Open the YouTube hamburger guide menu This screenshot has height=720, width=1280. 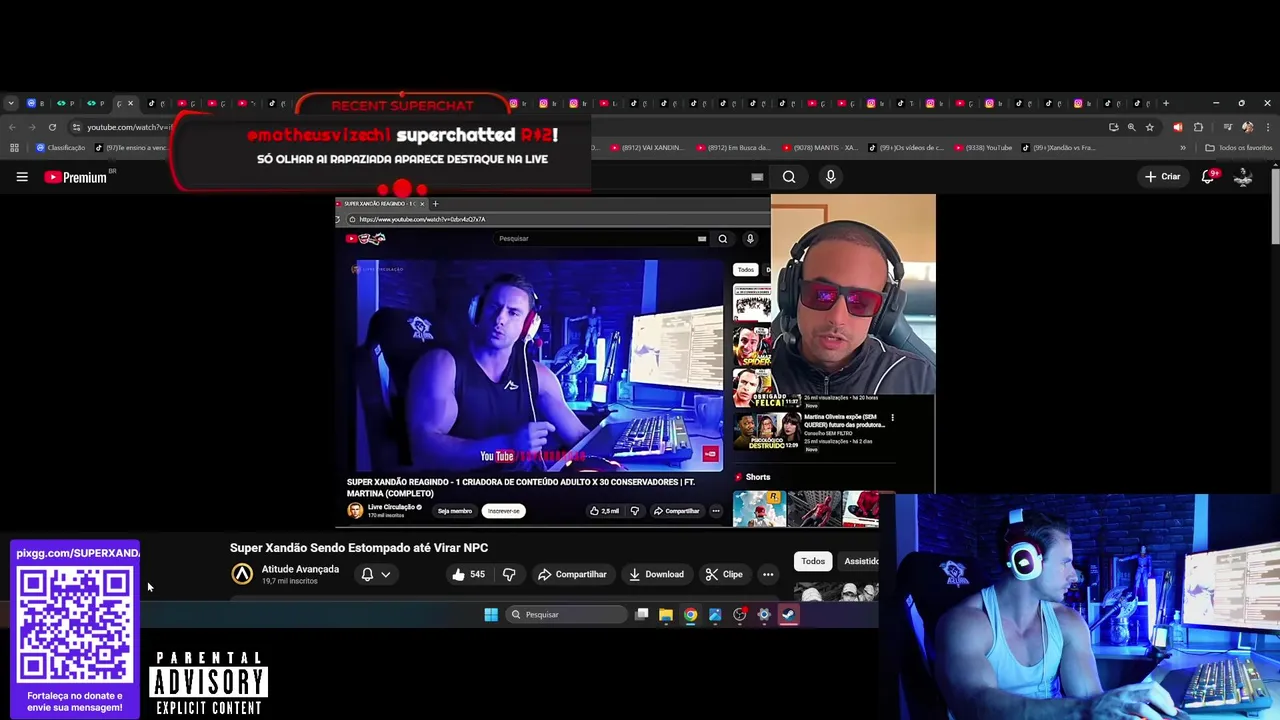coord(22,177)
